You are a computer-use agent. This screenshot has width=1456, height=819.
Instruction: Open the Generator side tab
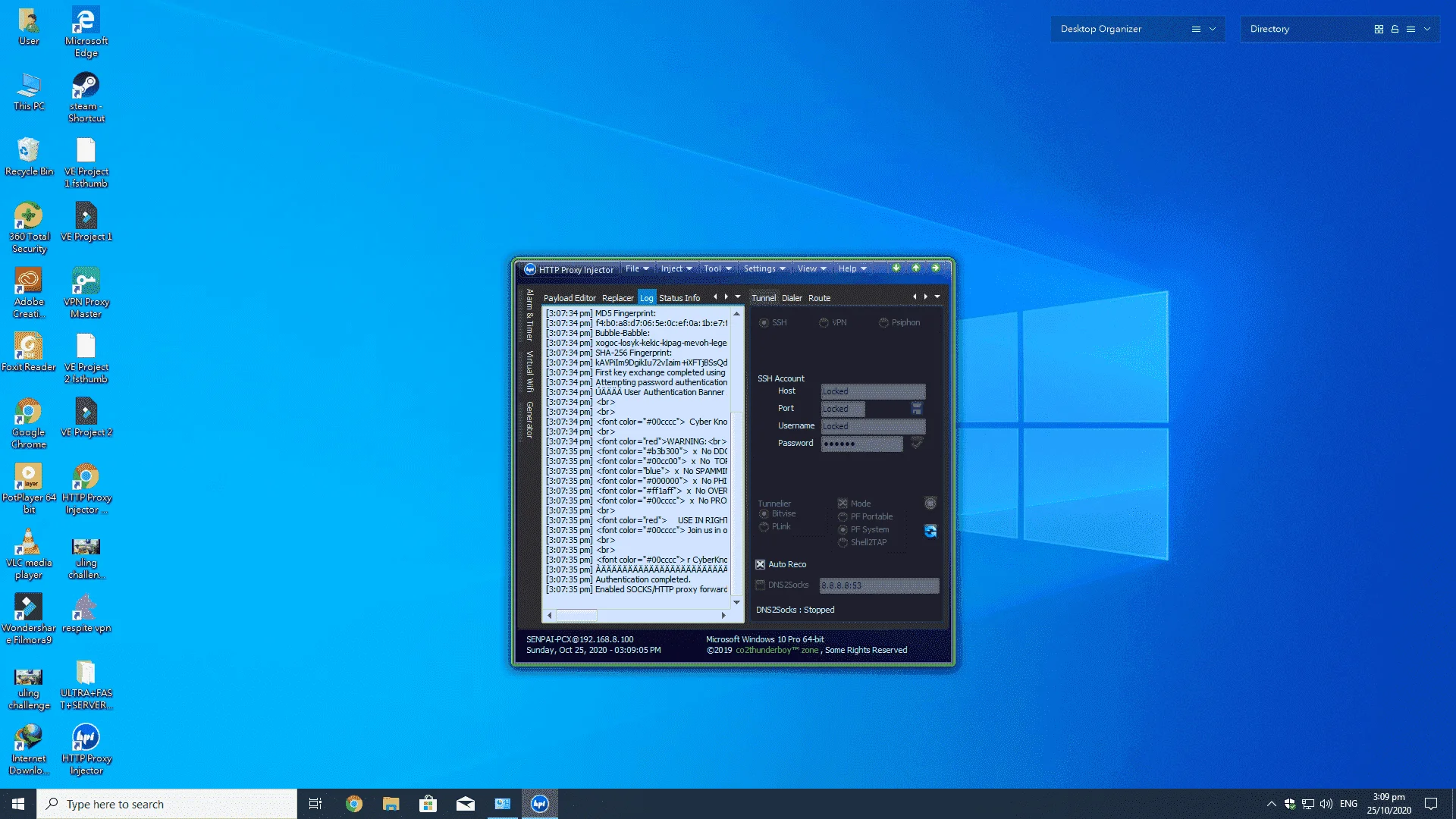click(x=529, y=420)
